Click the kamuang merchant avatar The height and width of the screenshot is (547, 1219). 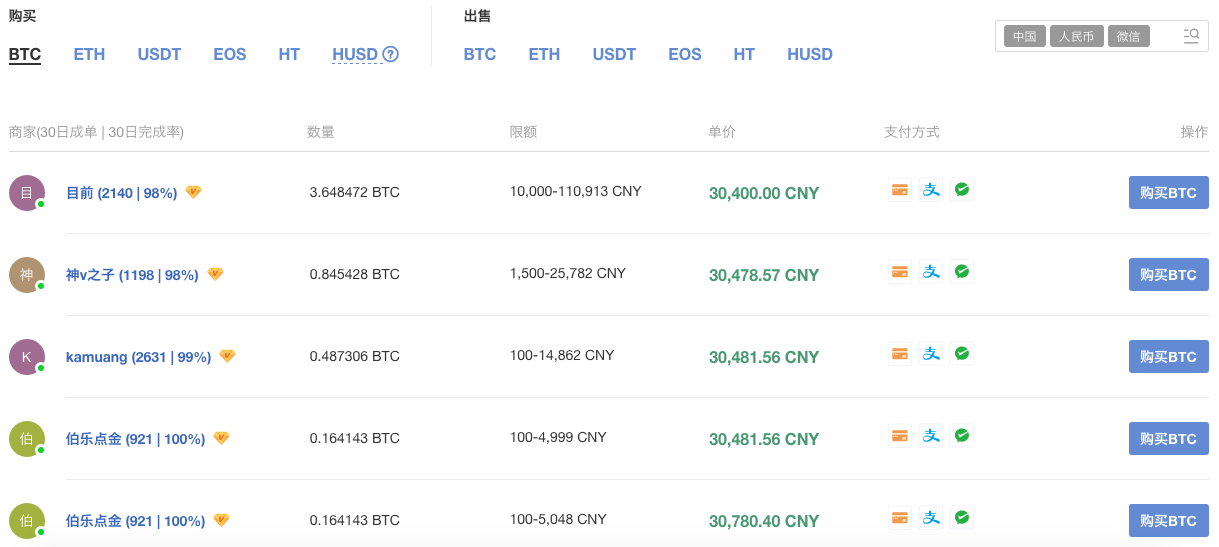coord(27,357)
